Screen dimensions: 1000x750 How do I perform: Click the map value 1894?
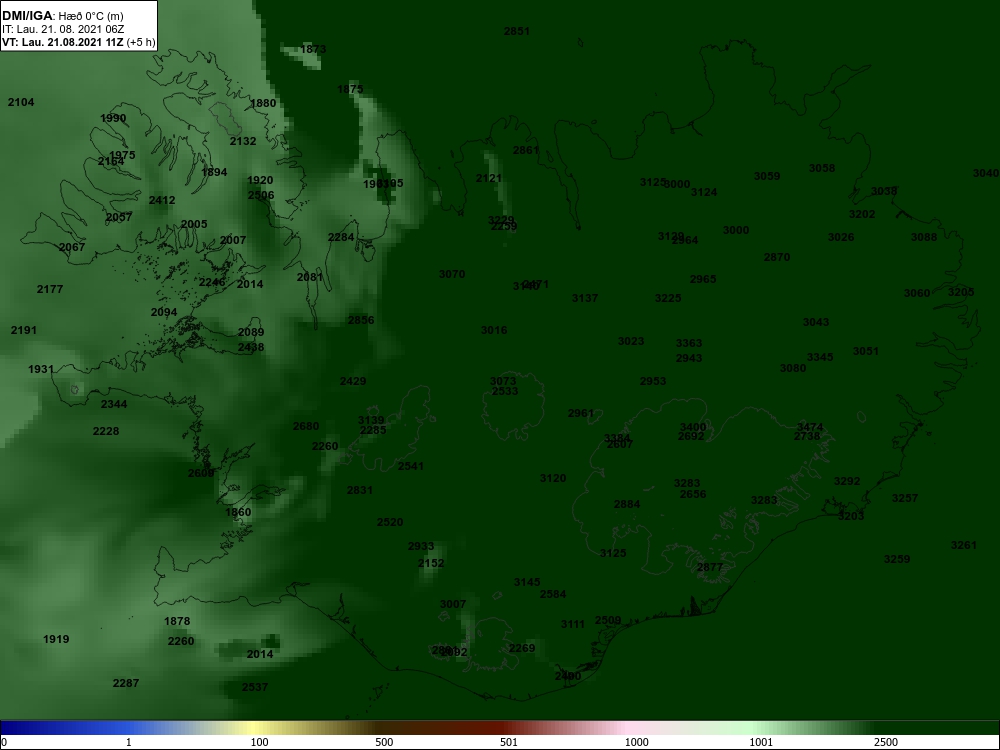[x=214, y=172]
